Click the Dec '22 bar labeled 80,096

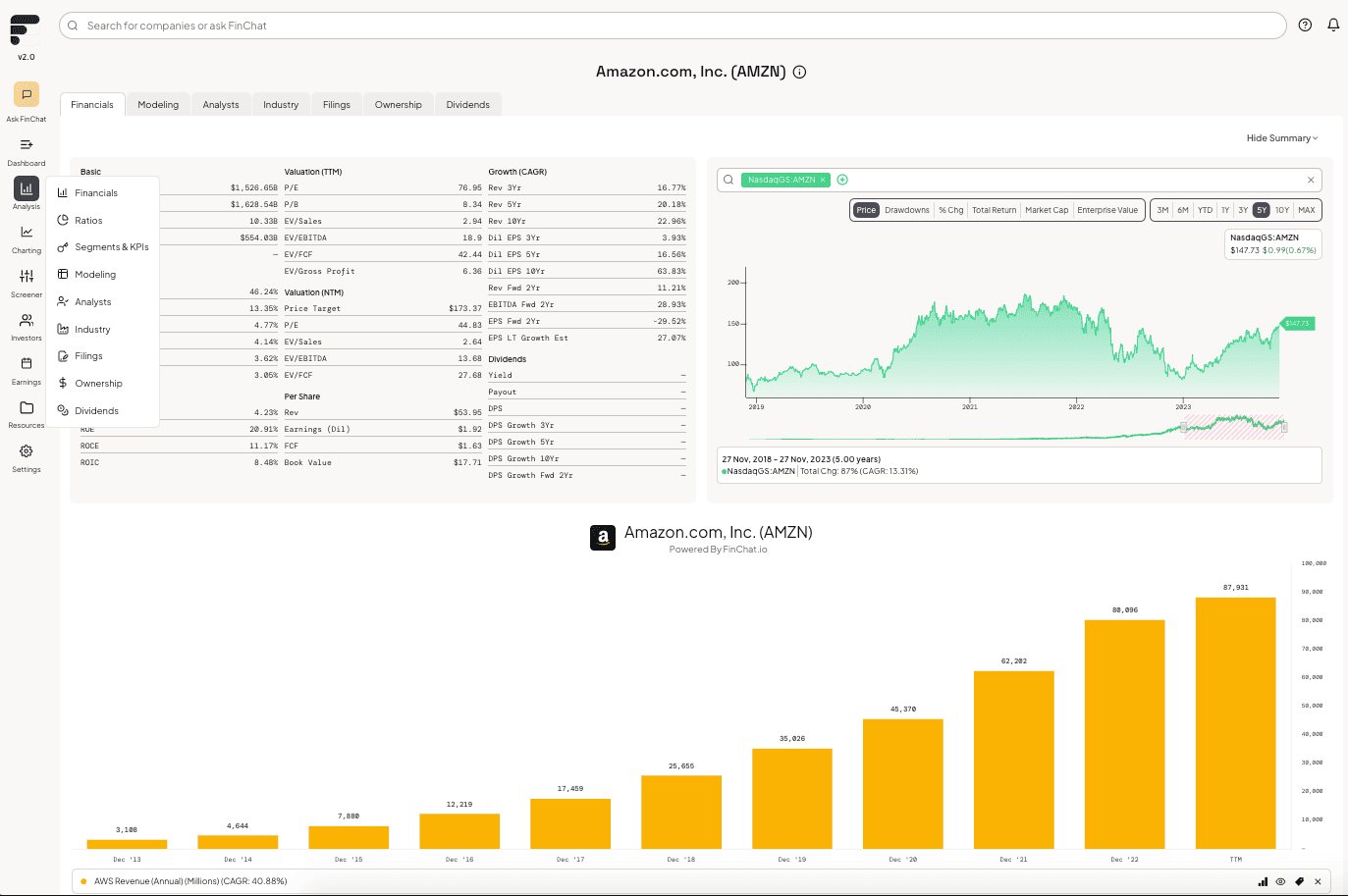(x=1124, y=734)
